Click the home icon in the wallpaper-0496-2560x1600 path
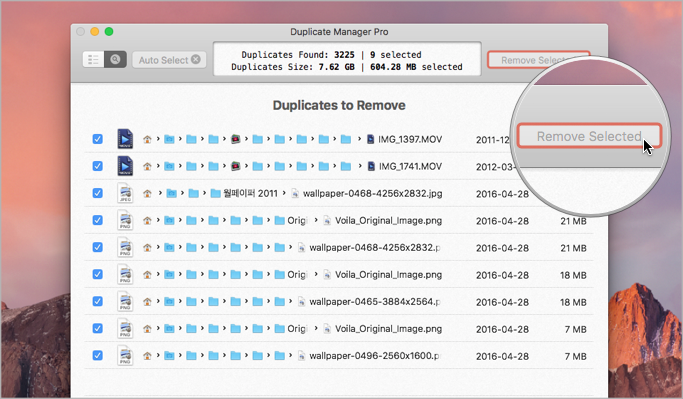The height and width of the screenshot is (399, 683). 147,356
